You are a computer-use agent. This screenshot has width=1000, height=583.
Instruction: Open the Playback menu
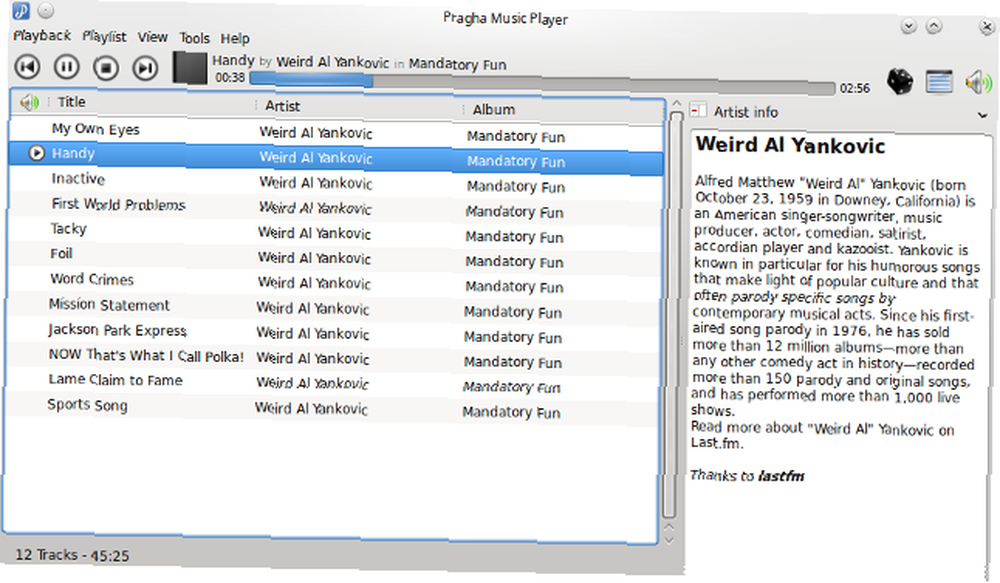[42, 36]
